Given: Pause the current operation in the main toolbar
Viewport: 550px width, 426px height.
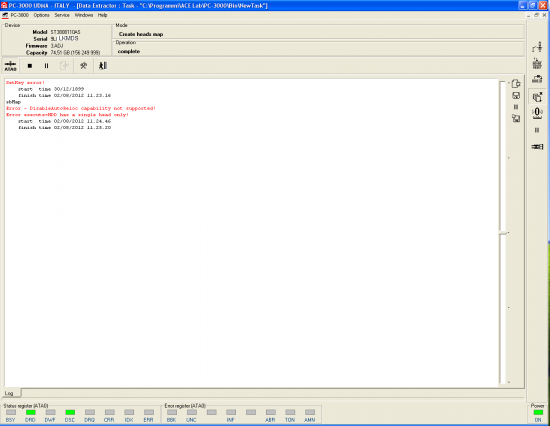Looking at the screenshot, I should pyautogui.click(x=46, y=66).
